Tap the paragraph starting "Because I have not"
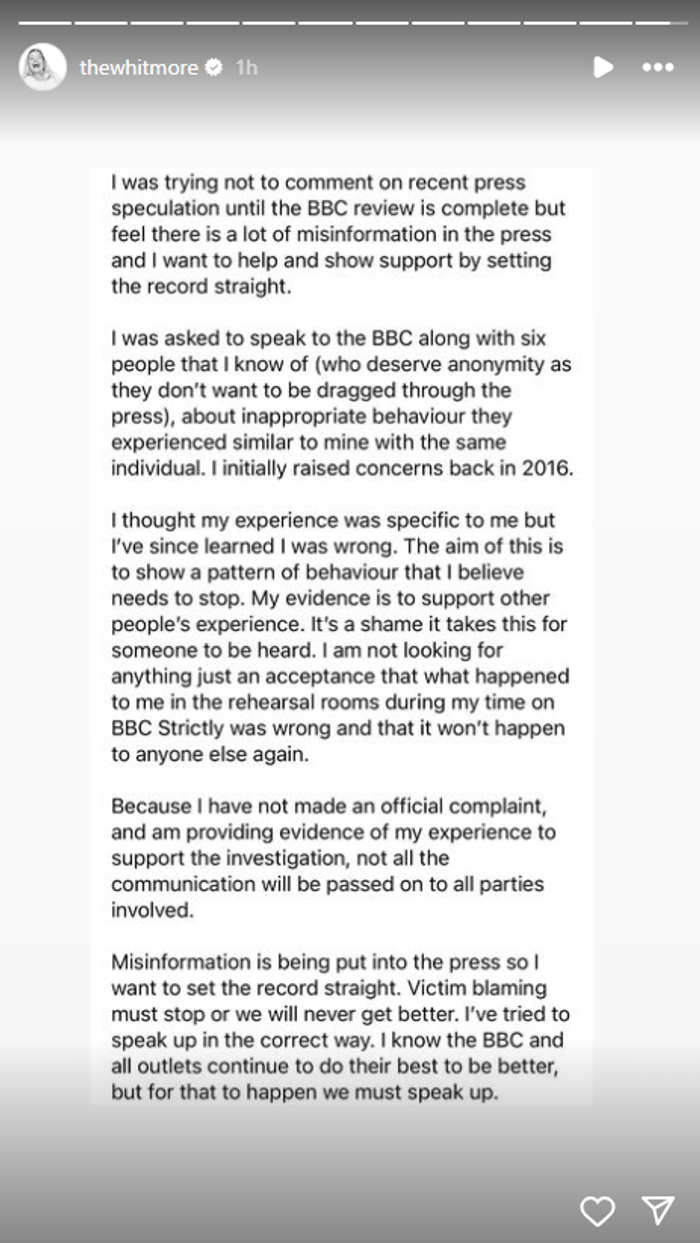 tap(338, 844)
